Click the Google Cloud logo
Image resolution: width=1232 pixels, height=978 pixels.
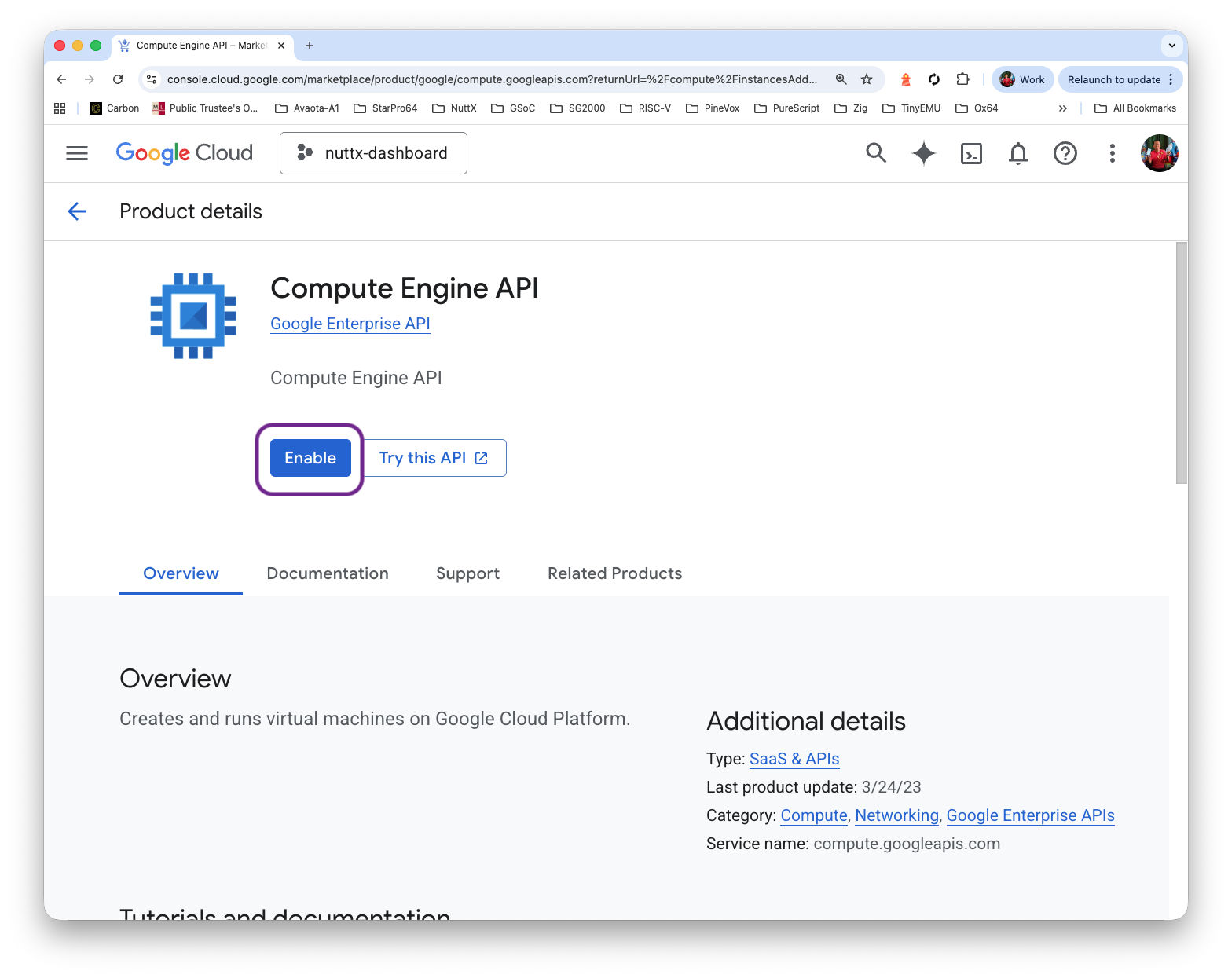[185, 153]
